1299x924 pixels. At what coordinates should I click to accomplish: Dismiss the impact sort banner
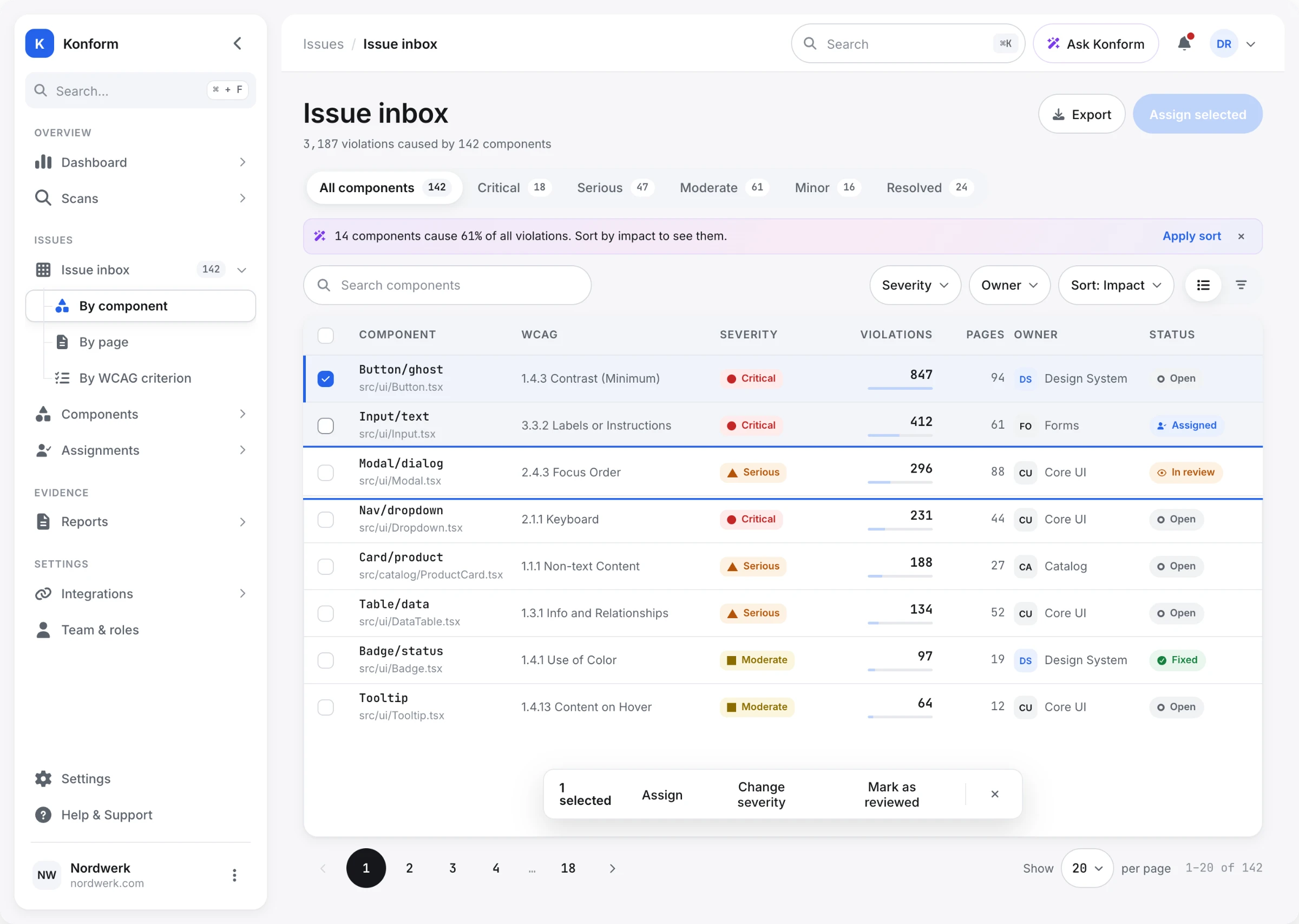click(x=1241, y=236)
